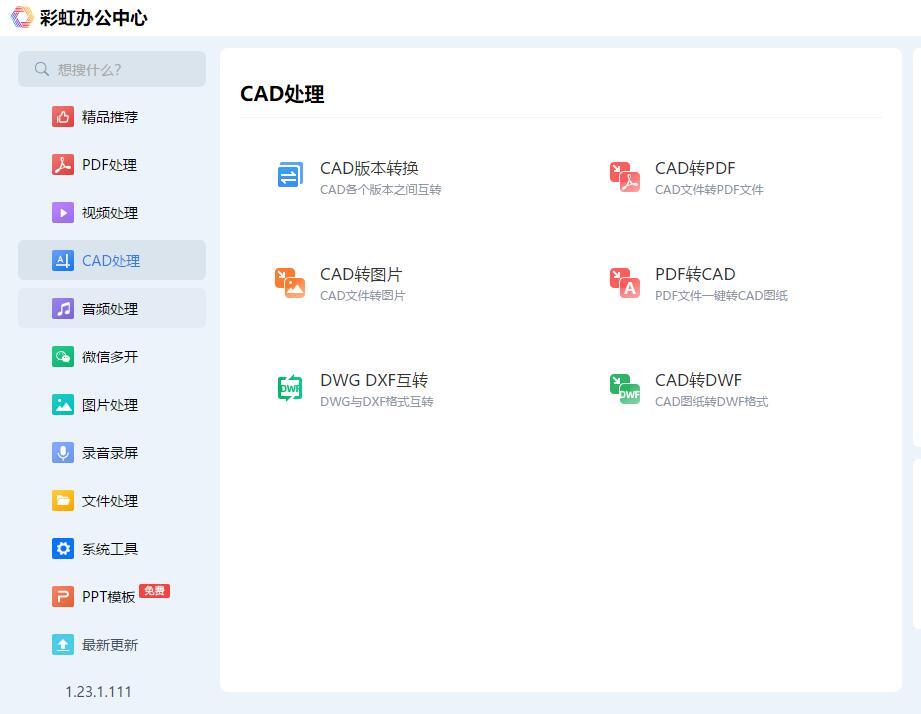This screenshot has width=921, height=714.
Task: Open the CAD转图片 tool title
Action: click(361, 274)
